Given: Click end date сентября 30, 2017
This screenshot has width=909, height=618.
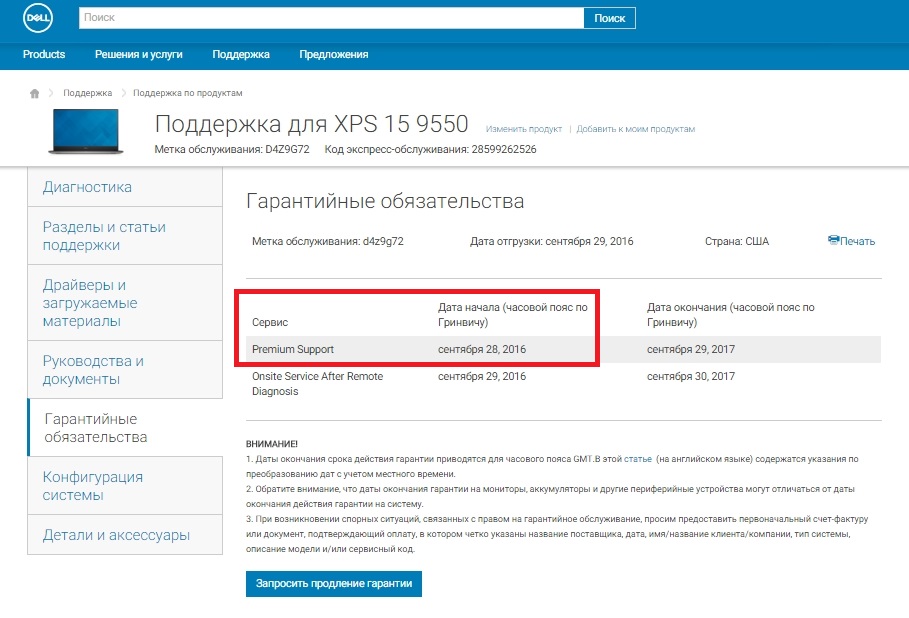Looking at the screenshot, I should (690, 376).
